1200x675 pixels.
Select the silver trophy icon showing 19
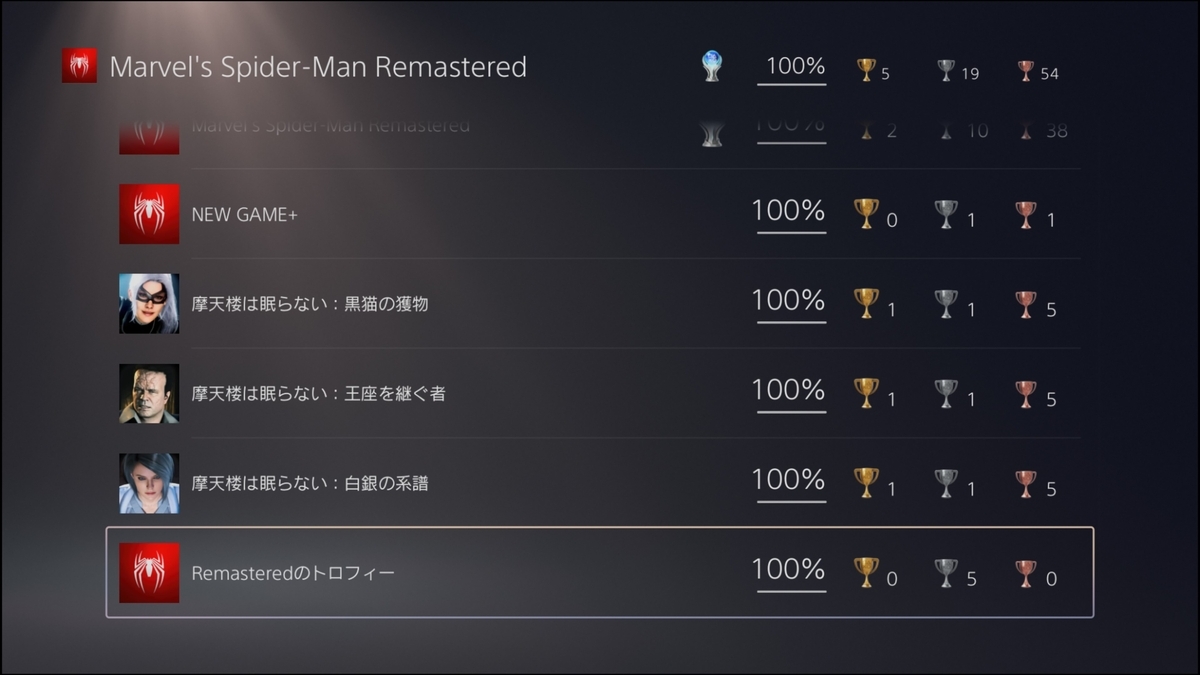click(x=946, y=70)
